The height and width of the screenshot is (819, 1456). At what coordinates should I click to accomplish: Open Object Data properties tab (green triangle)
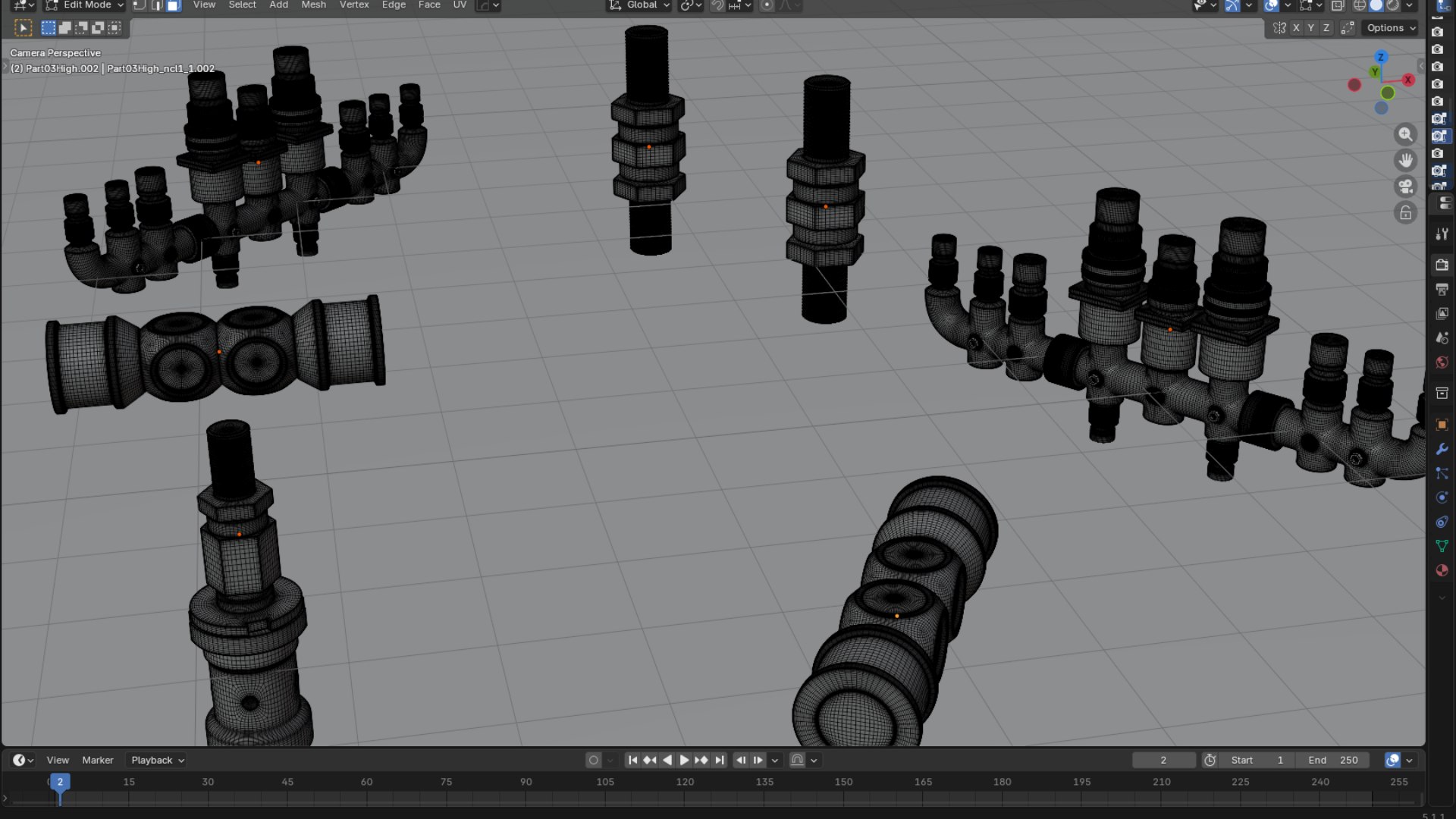click(1442, 546)
